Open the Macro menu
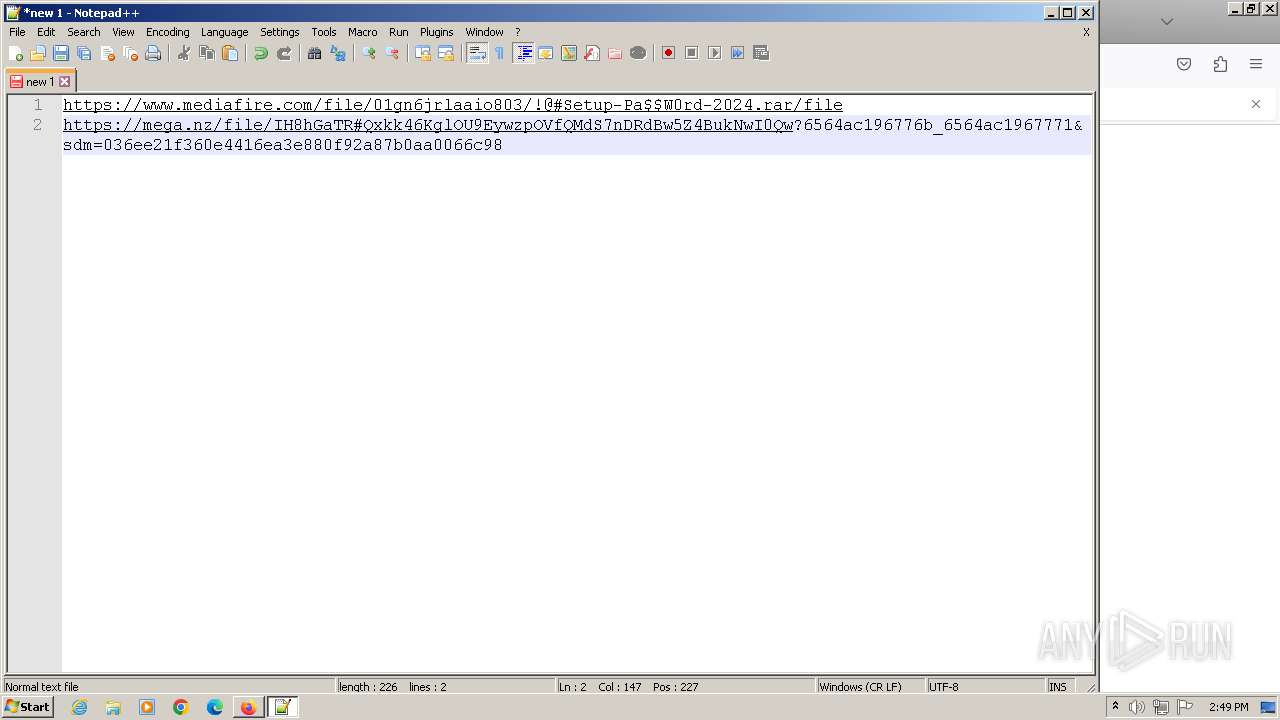The width and height of the screenshot is (1280, 720). 363,32
